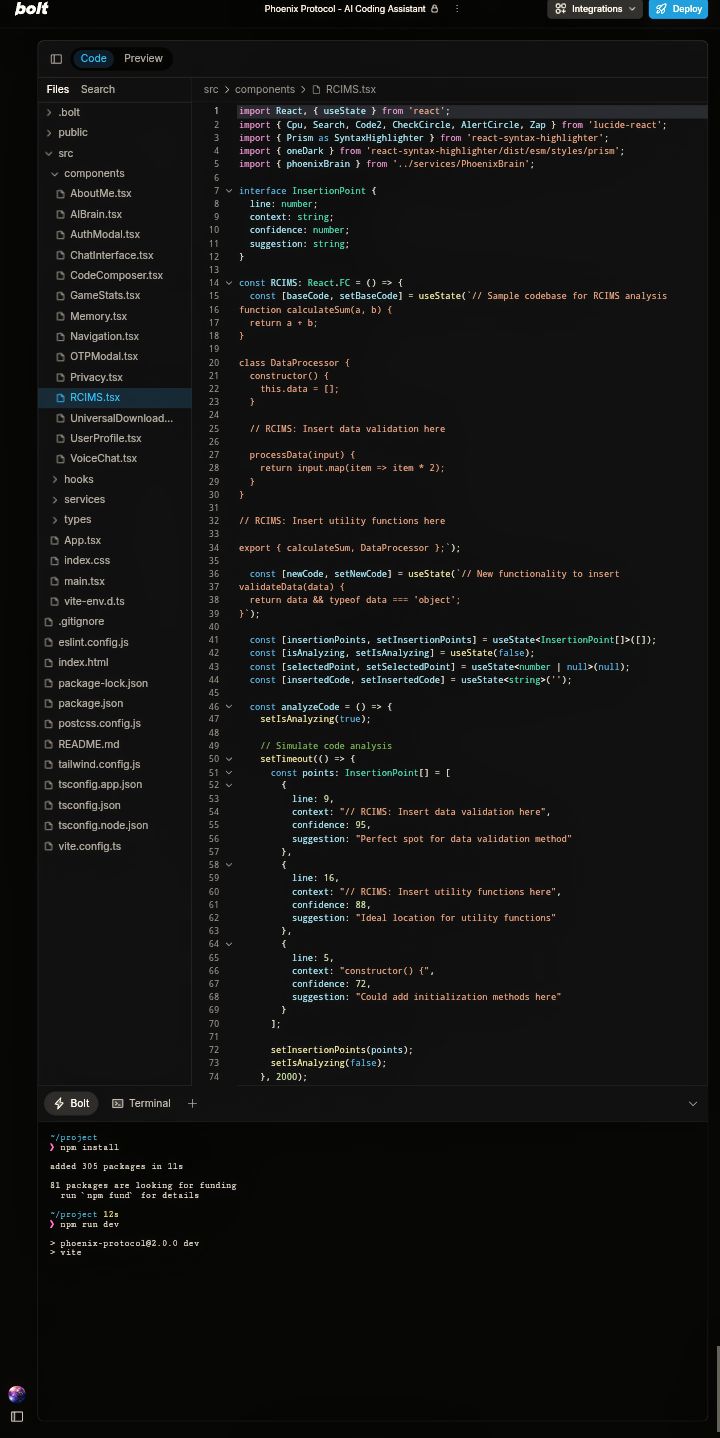Switch to the Bolt terminal tab
The height and width of the screenshot is (1438, 720).
pos(71,1103)
